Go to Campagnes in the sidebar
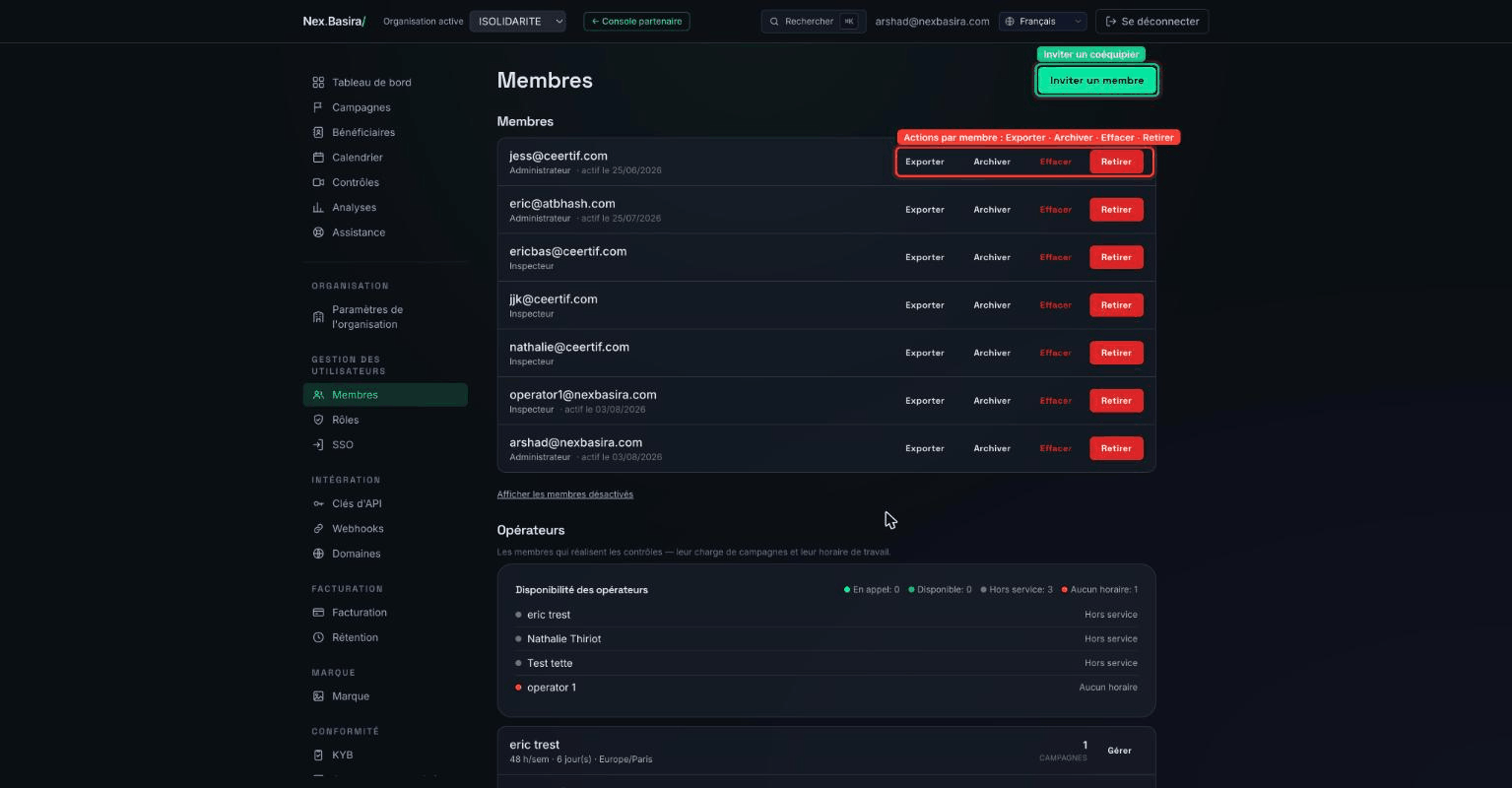This screenshot has width=1512, height=788. [x=385, y=107]
